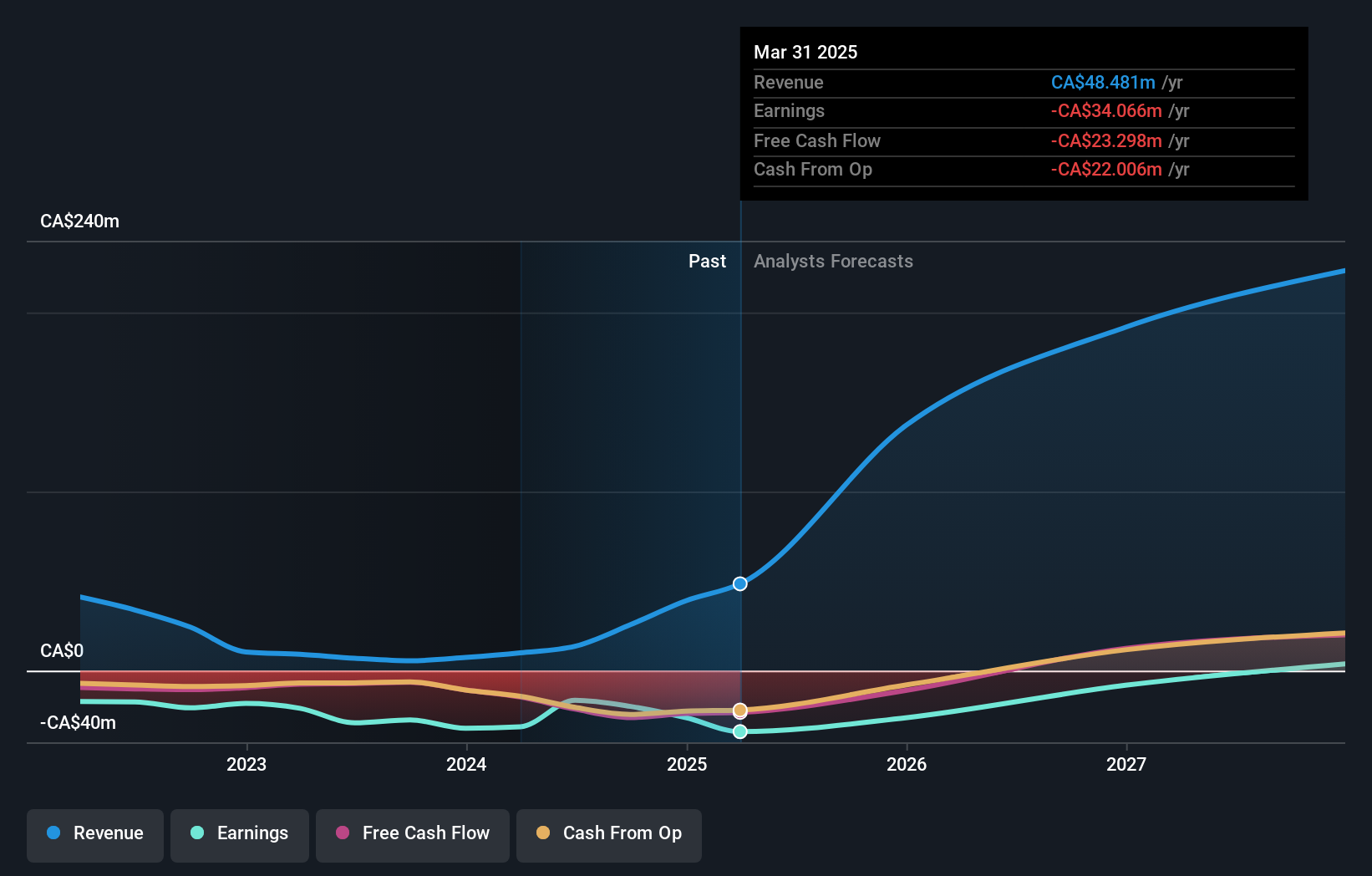
Task: Click the CA$48.481m Revenue value in tooltip
Action: pyautogui.click(x=1104, y=82)
